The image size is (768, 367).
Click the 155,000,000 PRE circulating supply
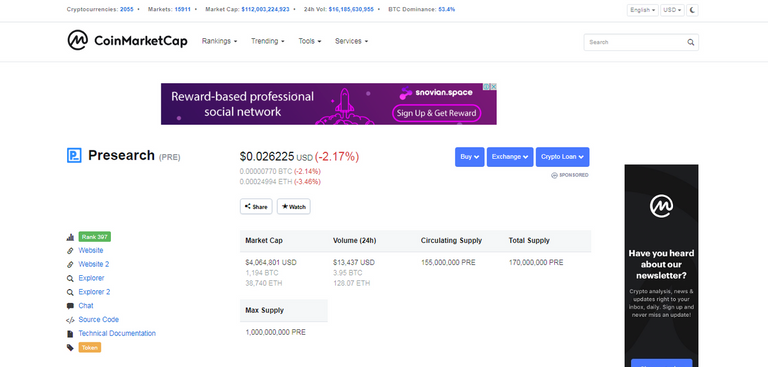point(448,263)
